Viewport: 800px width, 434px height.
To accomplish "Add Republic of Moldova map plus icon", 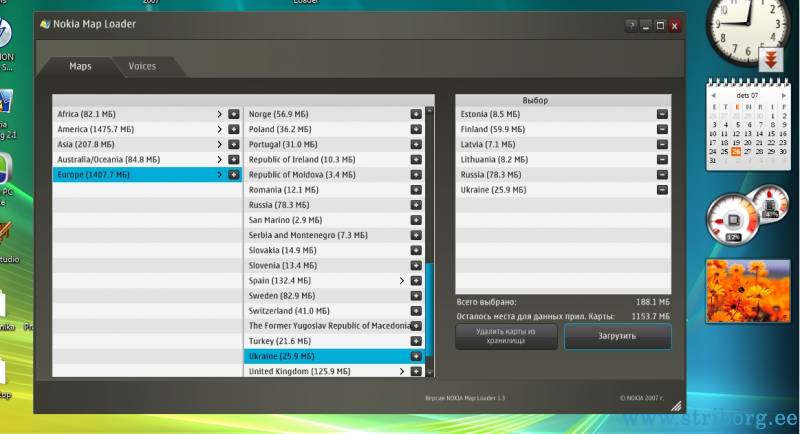I will pyautogui.click(x=416, y=175).
